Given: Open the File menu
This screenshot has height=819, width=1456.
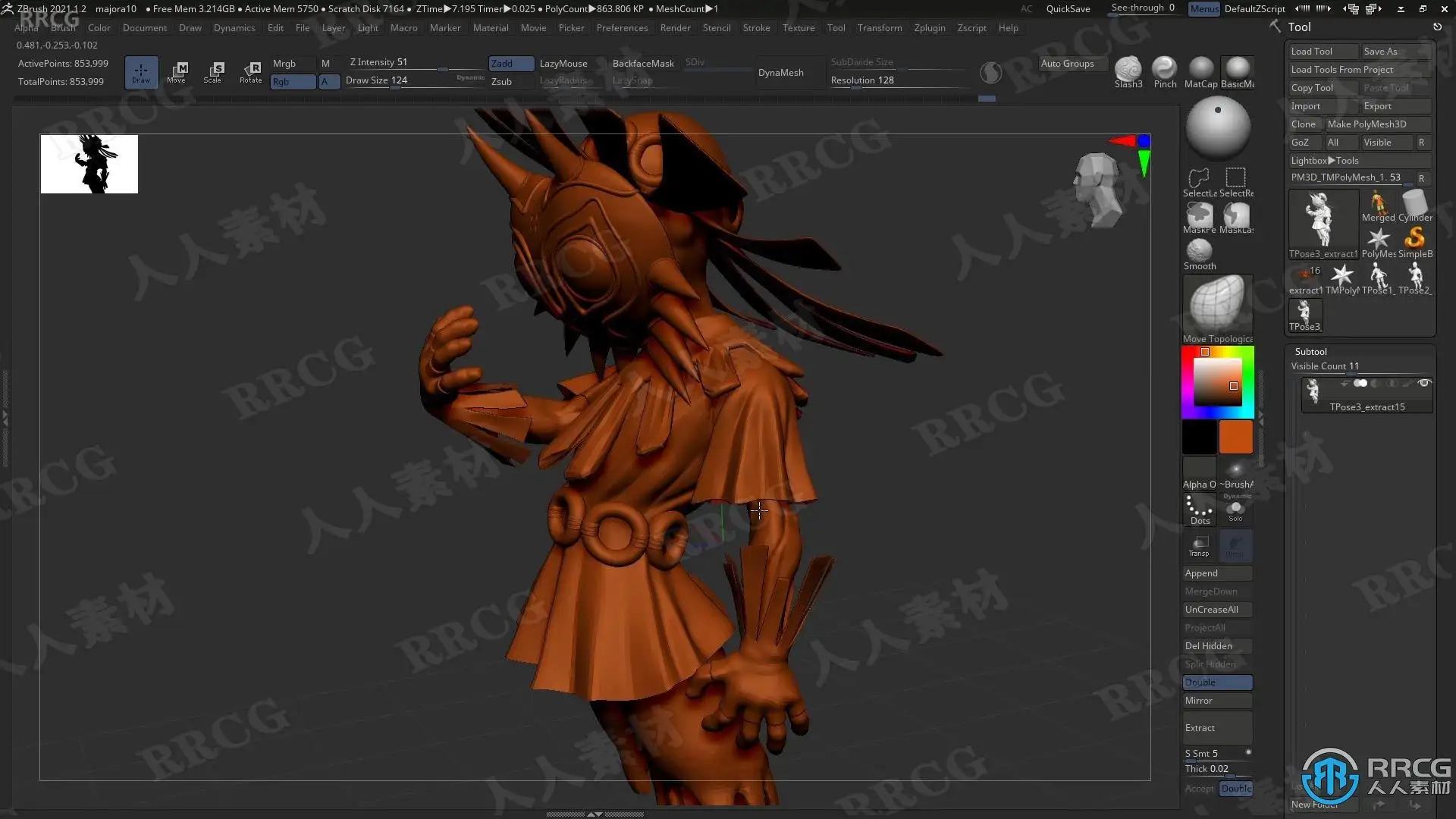Looking at the screenshot, I should click(x=302, y=28).
